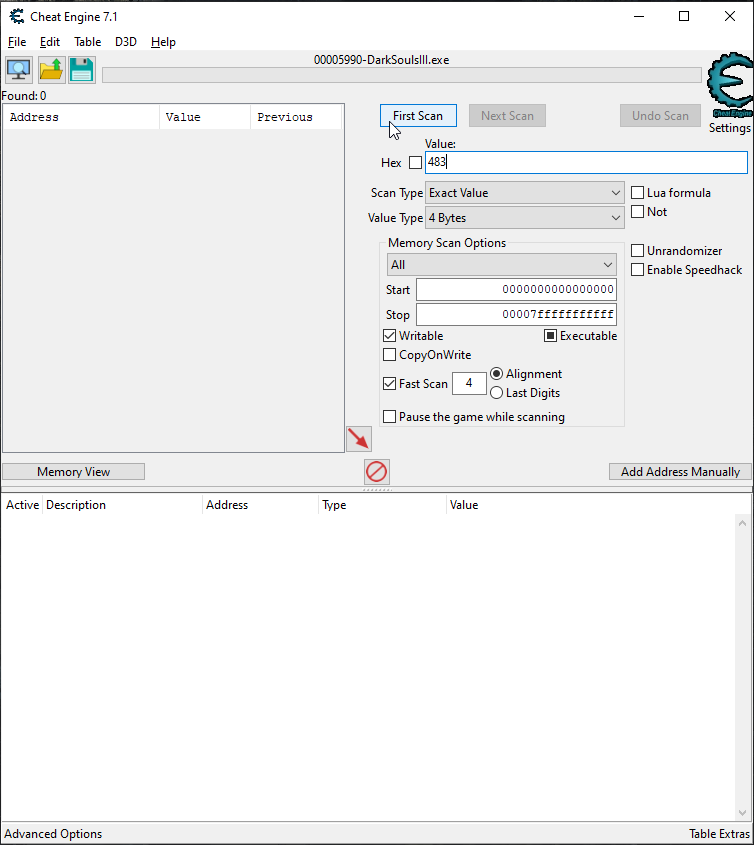The image size is (754, 845).
Task: Click the red clear address list icon
Action: tap(377, 472)
